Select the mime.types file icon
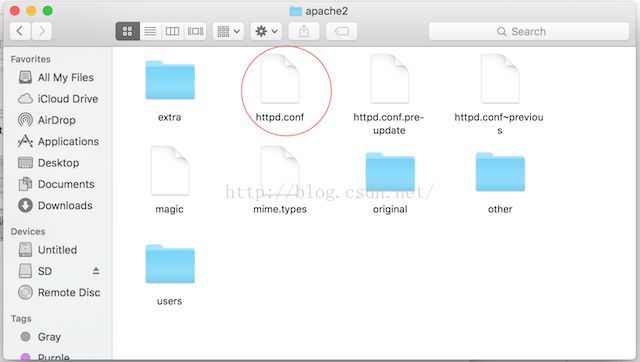Image resolution: width=640 pixels, height=362 pixels. 280,171
